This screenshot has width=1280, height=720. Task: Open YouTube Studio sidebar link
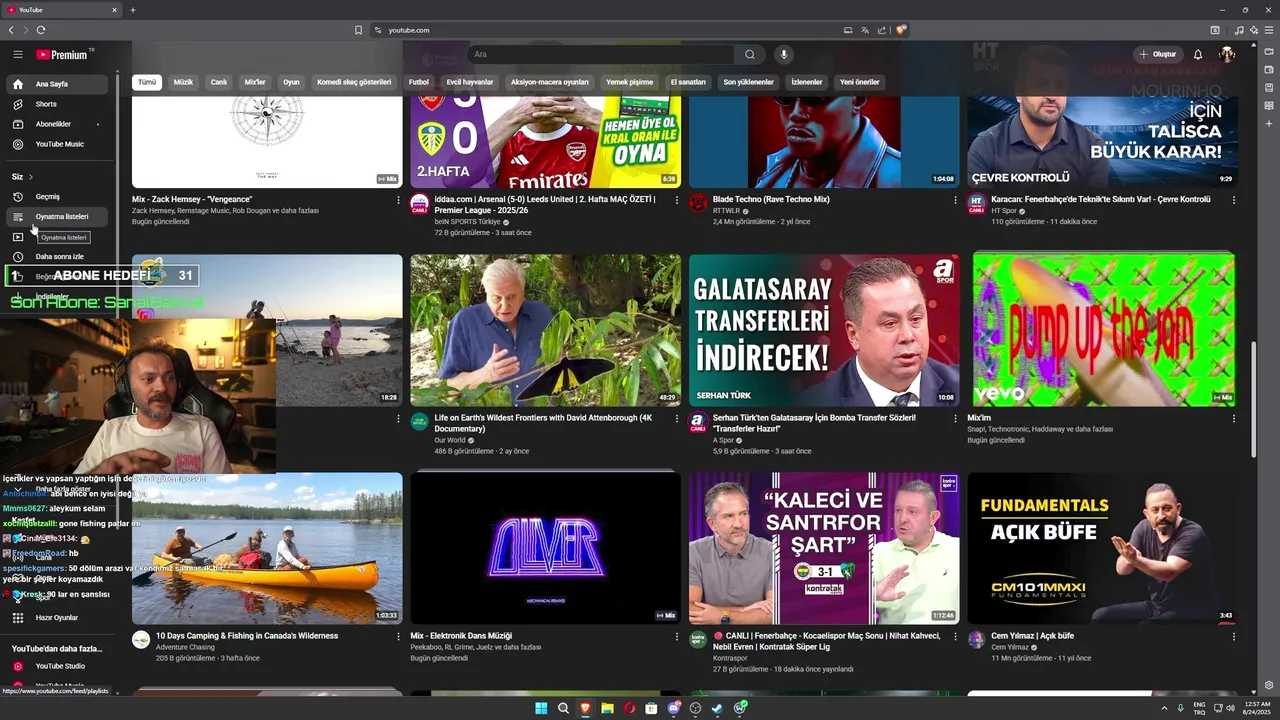tap(56, 666)
